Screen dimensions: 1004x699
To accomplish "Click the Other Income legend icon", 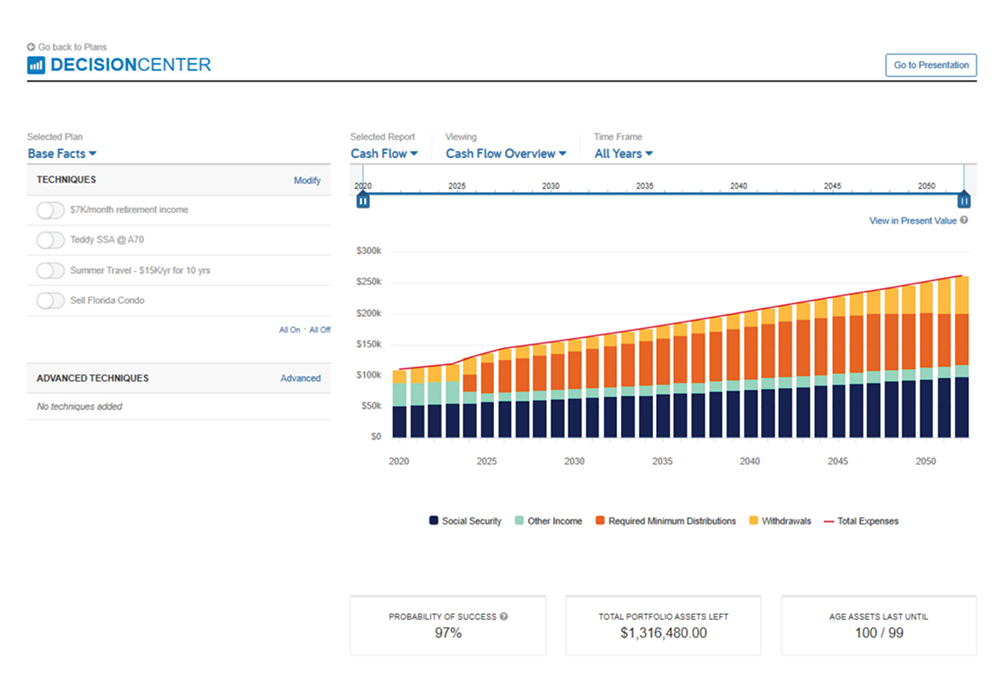I will (519, 521).
